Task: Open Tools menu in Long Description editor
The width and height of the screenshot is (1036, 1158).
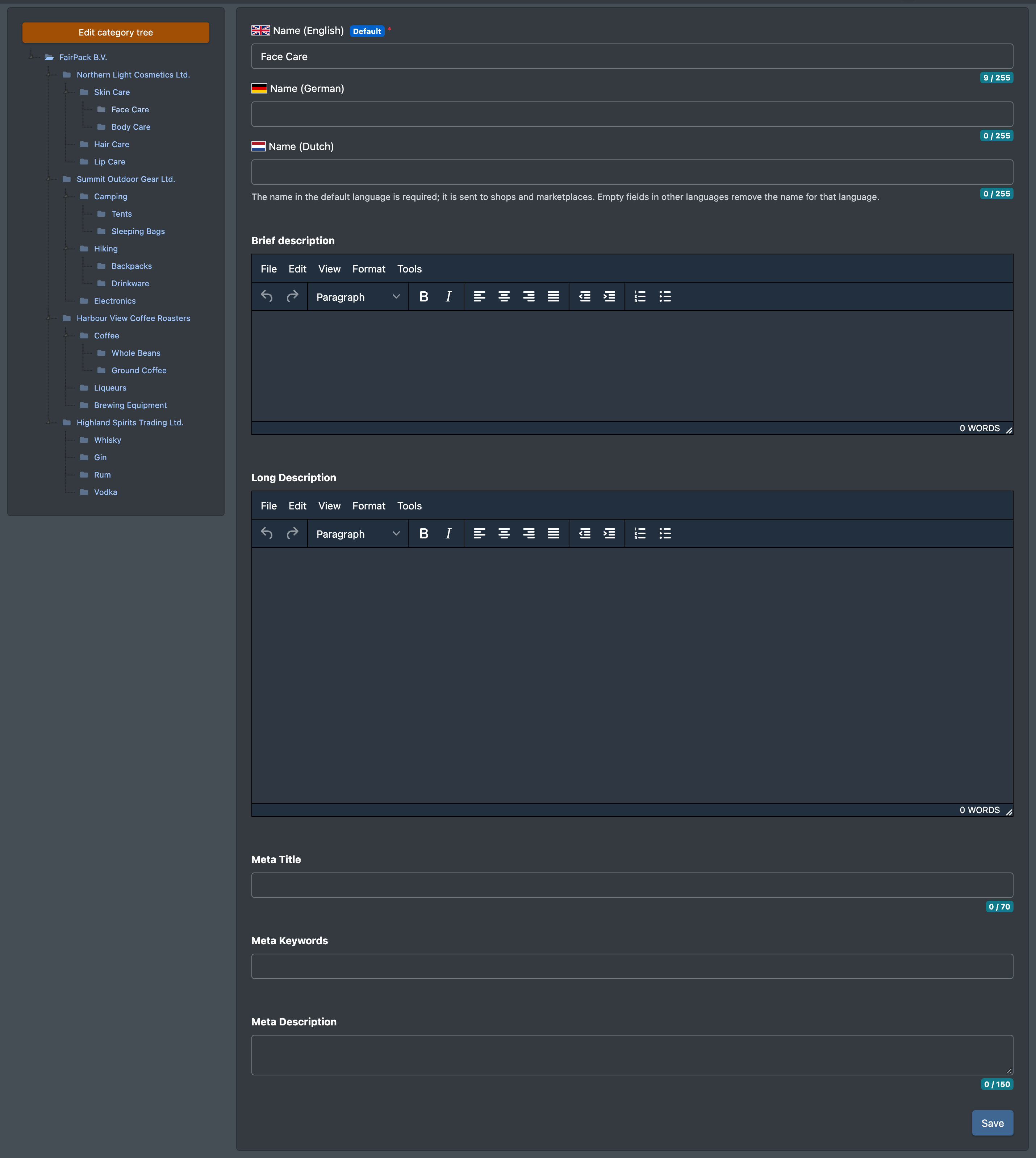Action: click(x=409, y=505)
